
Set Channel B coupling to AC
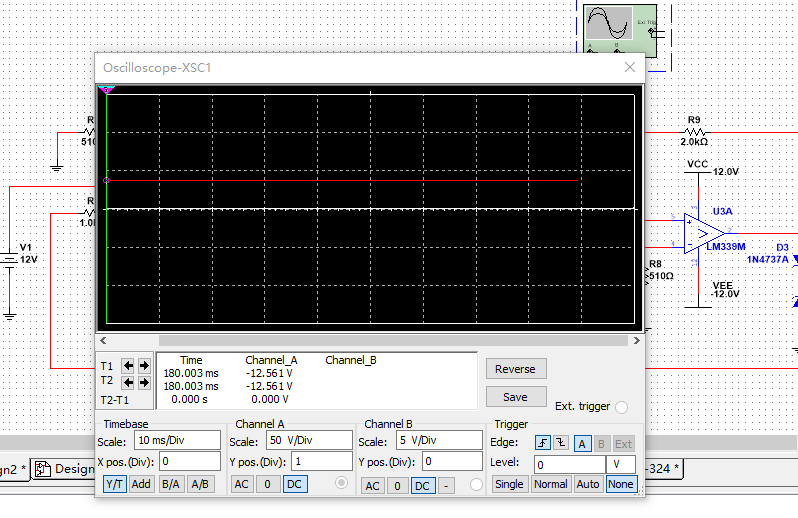point(373,486)
